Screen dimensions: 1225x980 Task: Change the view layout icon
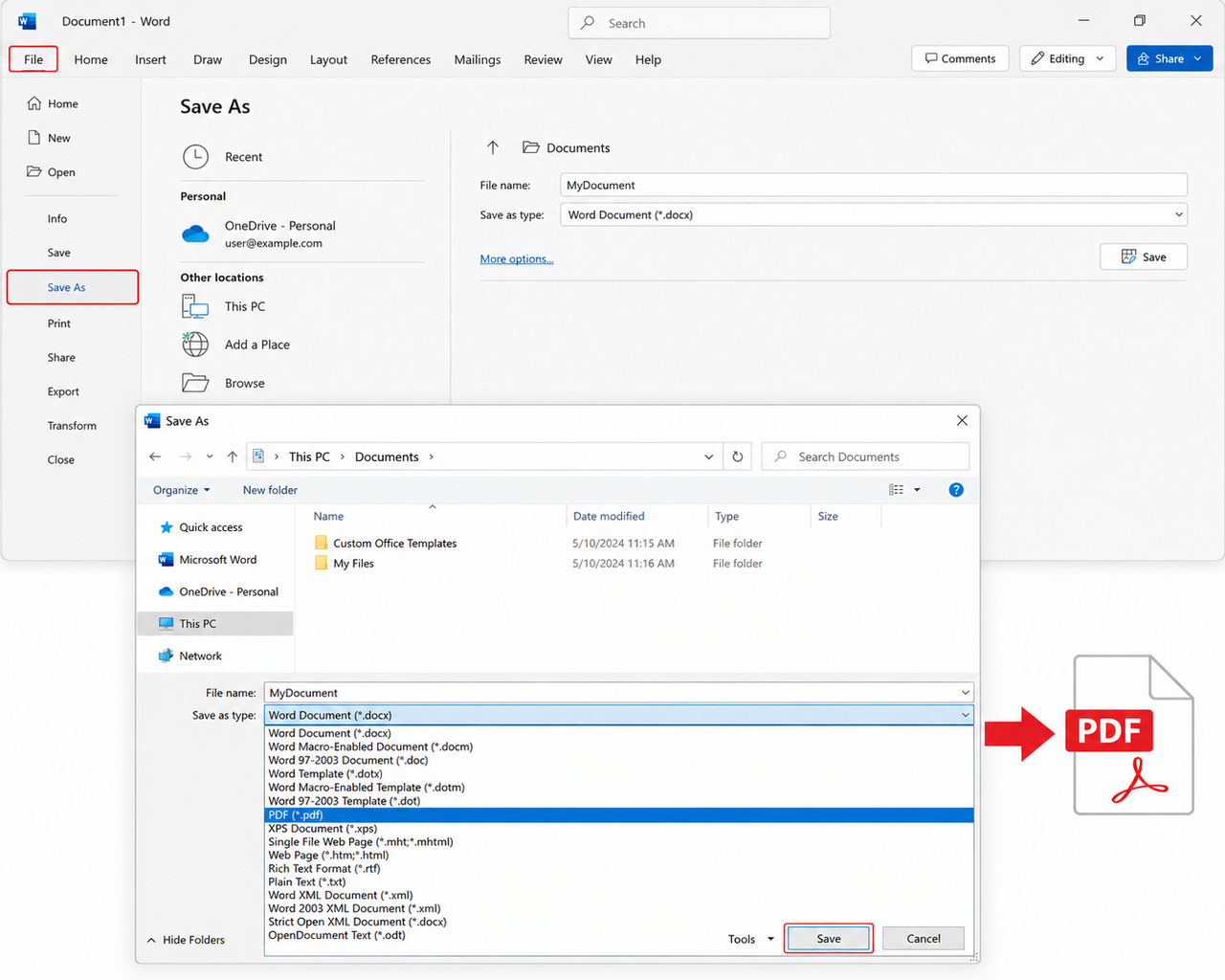897,490
